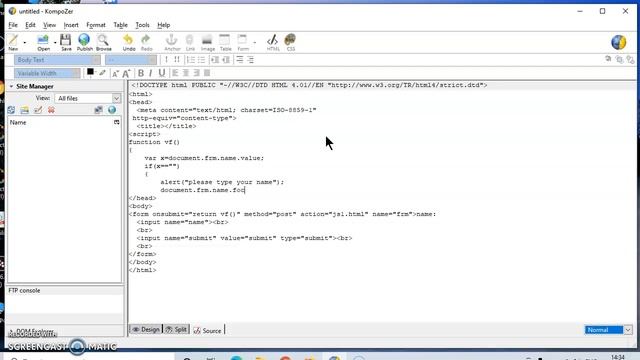Click the HTML toolbar icon
This screenshot has width=640, height=360.
(273, 42)
